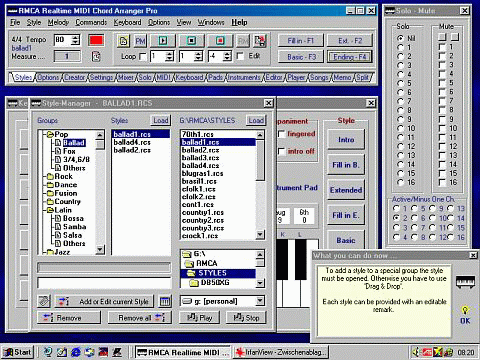
Task: Open the Windows Start menu
Action: coord(18,352)
